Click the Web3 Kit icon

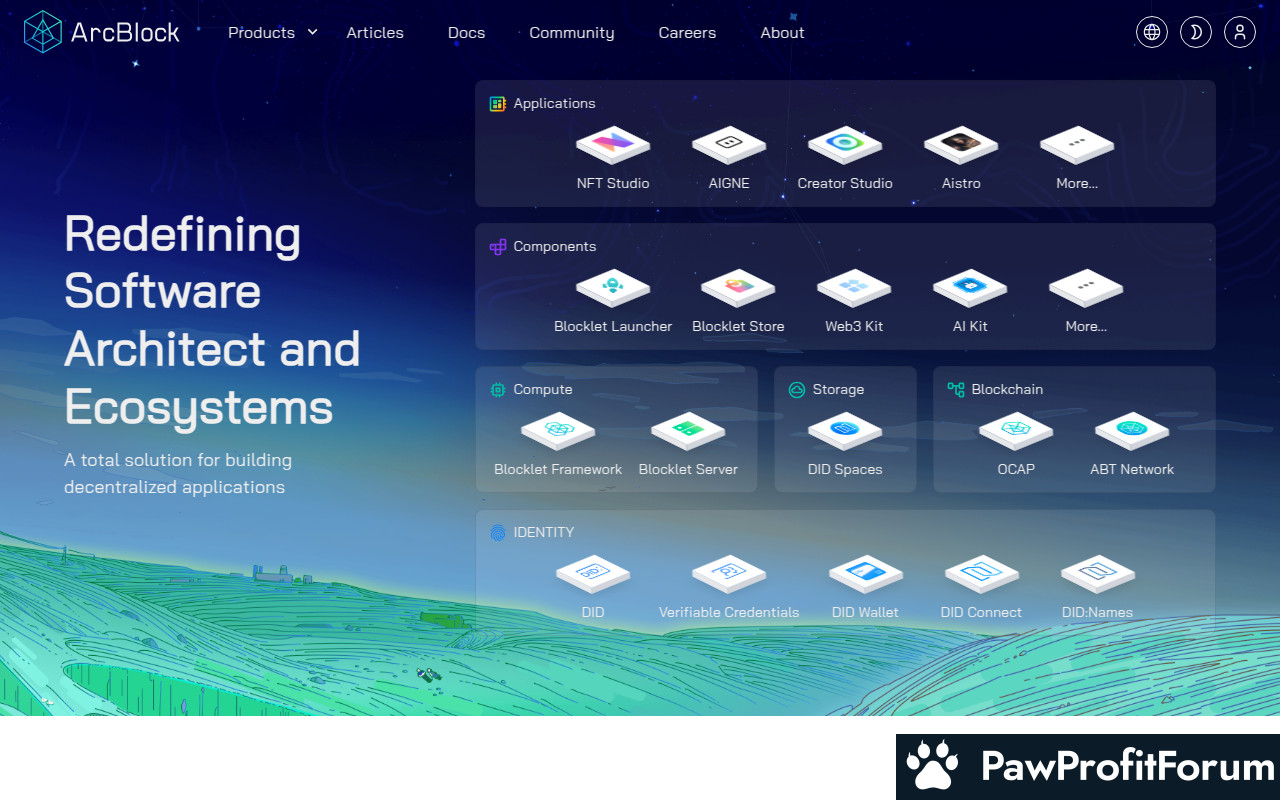tap(854, 289)
